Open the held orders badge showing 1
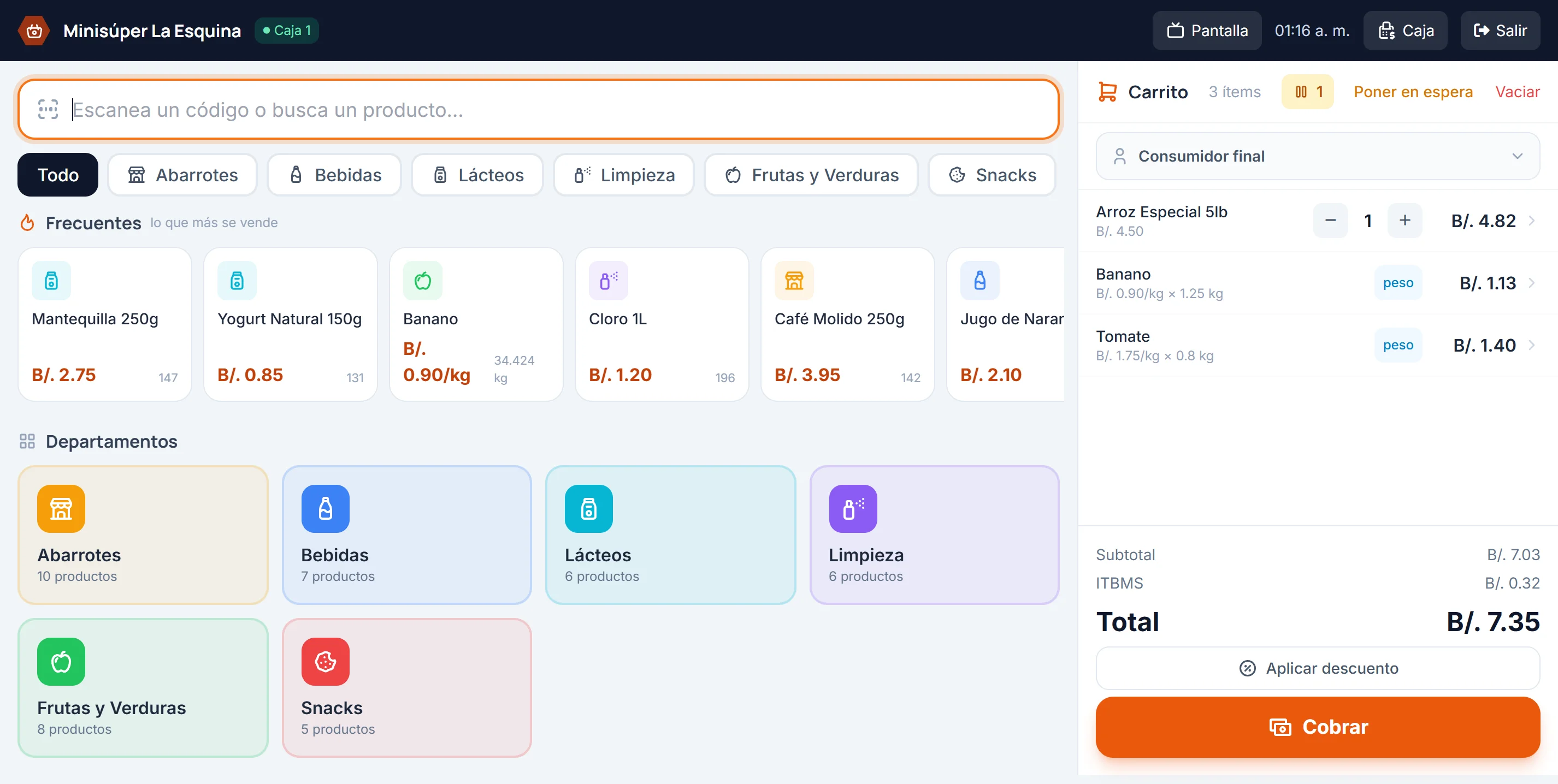This screenshot has height=784, width=1558. [1308, 92]
